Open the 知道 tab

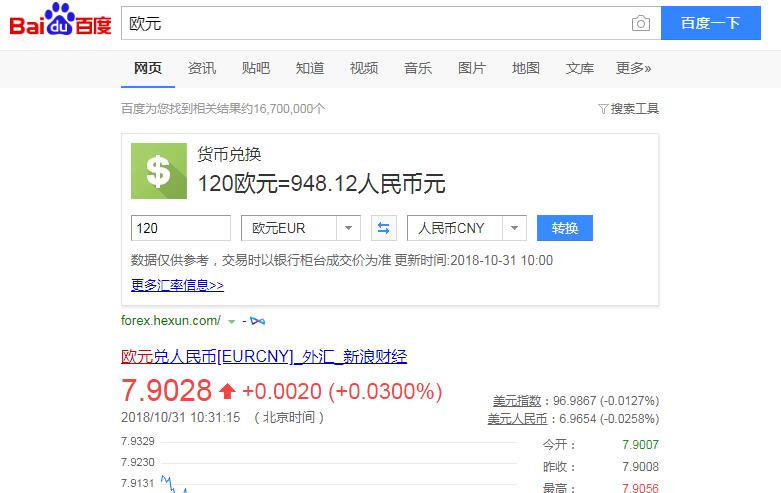pyautogui.click(x=310, y=68)
